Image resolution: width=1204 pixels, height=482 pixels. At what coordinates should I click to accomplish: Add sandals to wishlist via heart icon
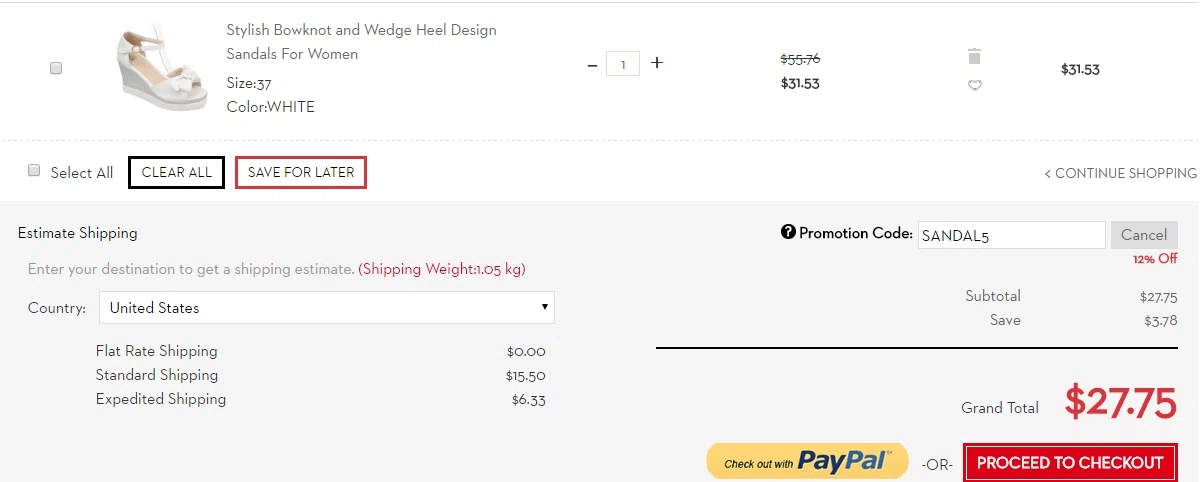tap(975, 86)
